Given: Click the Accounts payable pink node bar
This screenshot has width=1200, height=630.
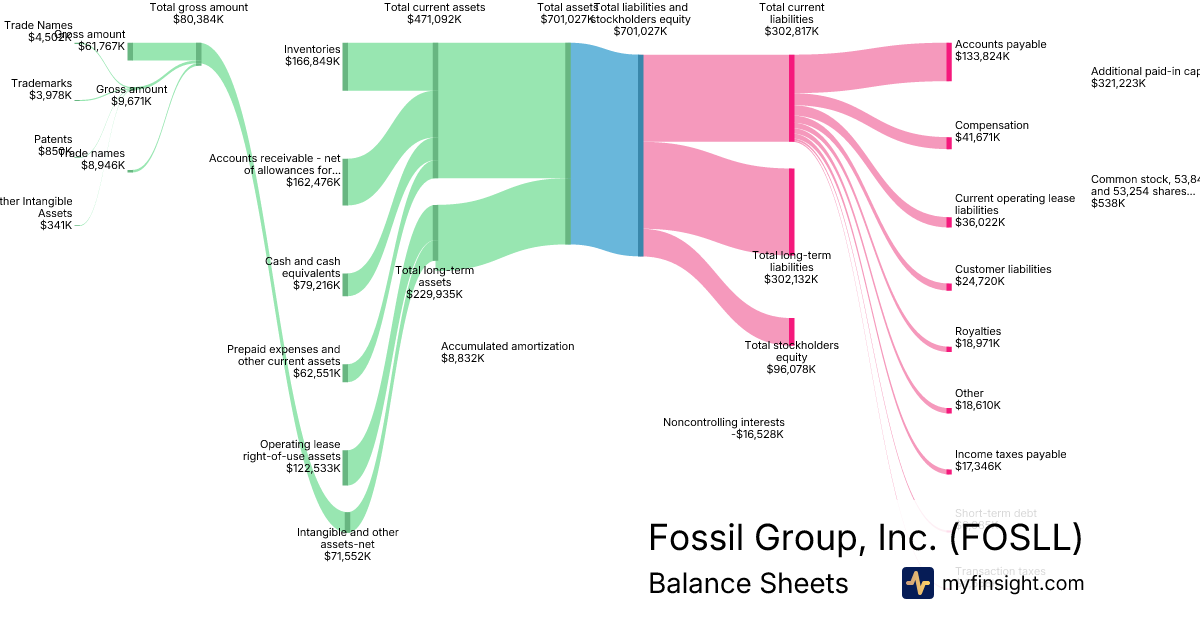Looking at the screenshot, I should click(x=948, y=62).
